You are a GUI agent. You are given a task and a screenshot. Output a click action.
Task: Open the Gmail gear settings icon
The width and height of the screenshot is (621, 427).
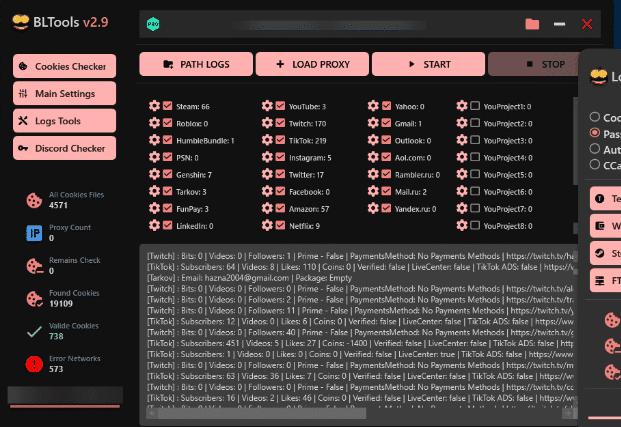pos(373,123)
